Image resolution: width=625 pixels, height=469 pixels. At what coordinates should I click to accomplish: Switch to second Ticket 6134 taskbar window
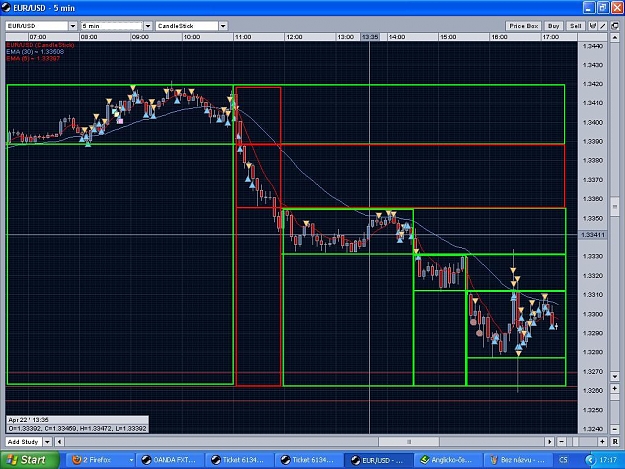(309, 460)
